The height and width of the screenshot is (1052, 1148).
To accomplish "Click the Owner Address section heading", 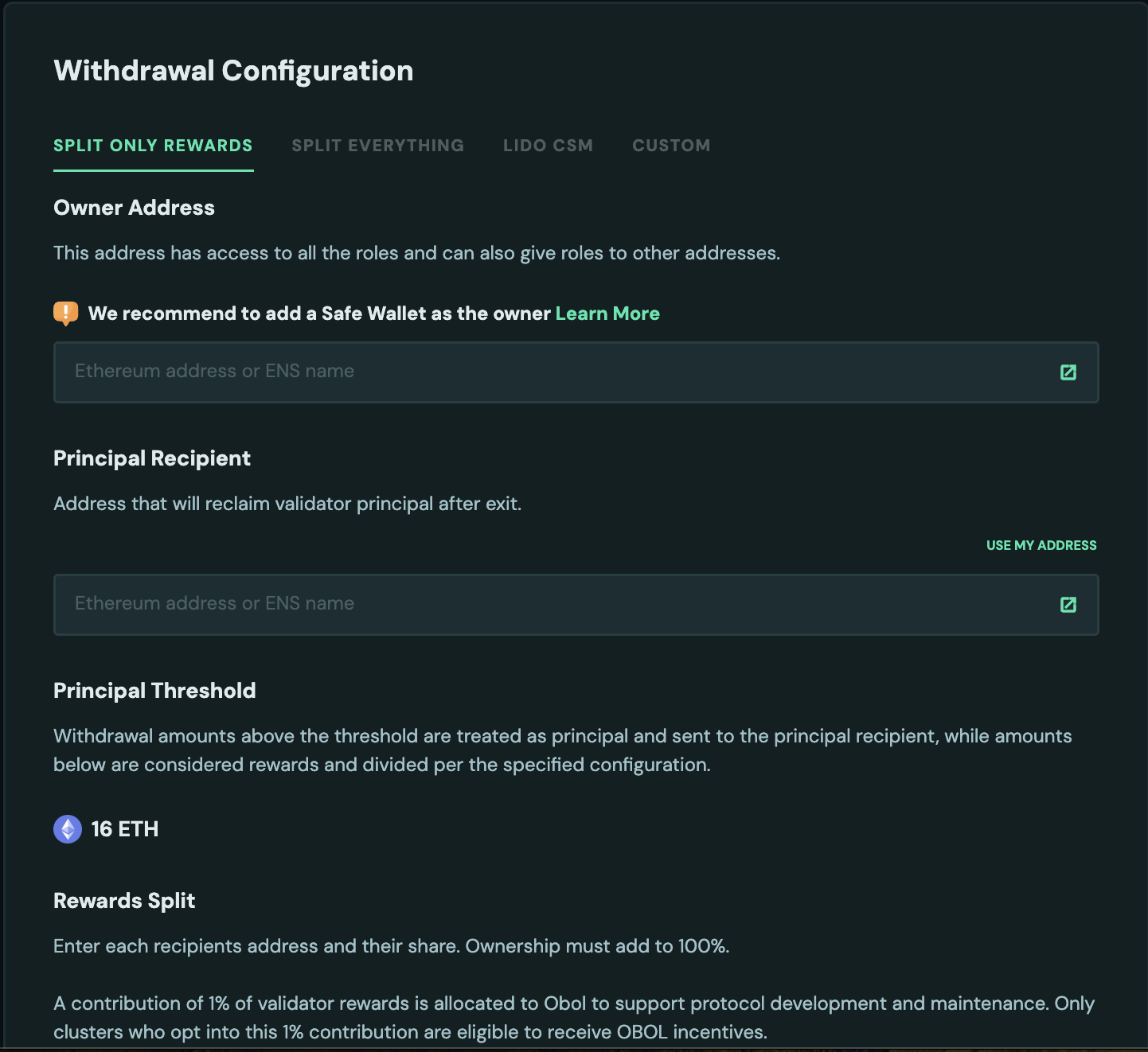I will point(134,208).
